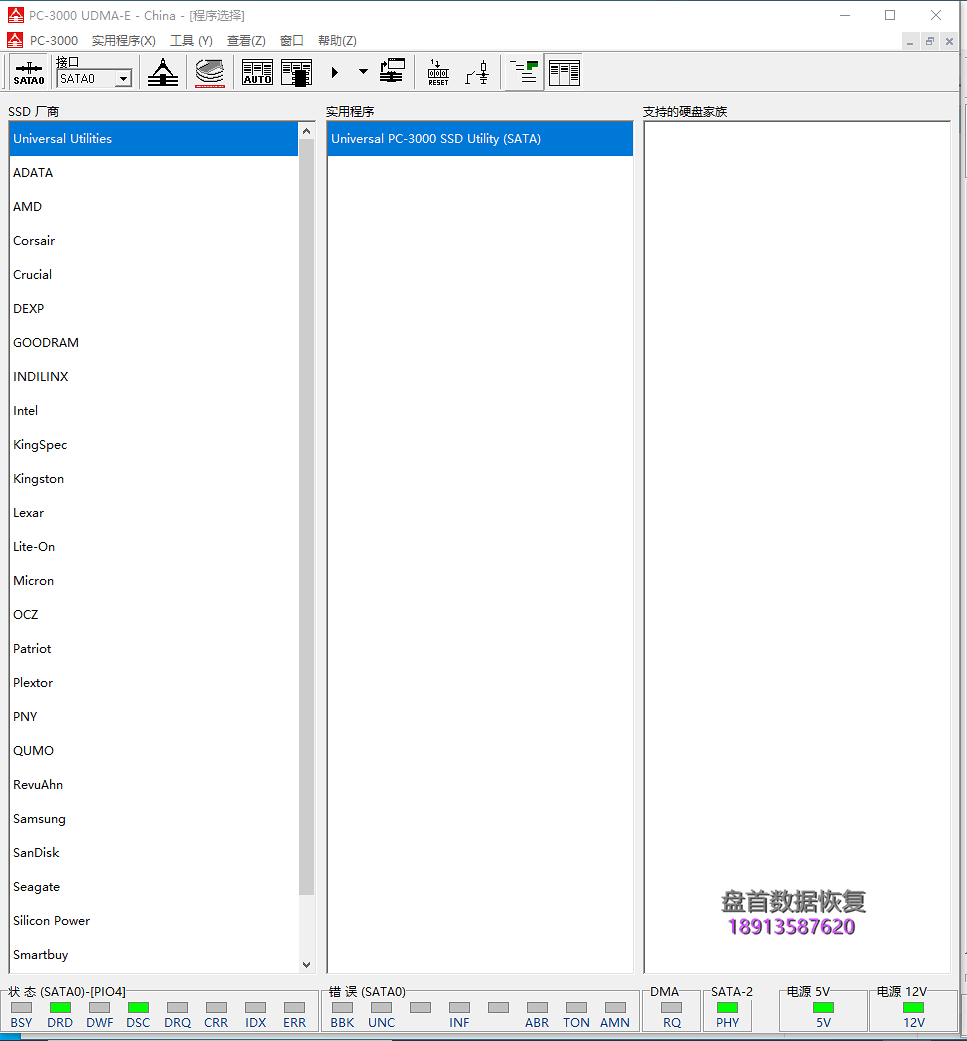Click the ERR status indicator

point(294,1008)
